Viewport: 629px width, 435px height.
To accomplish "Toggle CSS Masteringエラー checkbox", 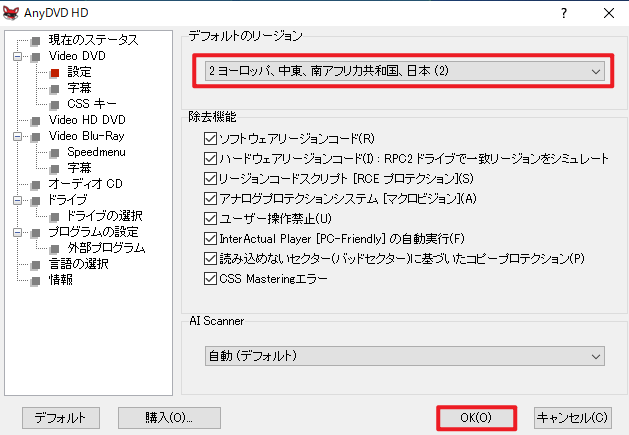I will [210, 278].
